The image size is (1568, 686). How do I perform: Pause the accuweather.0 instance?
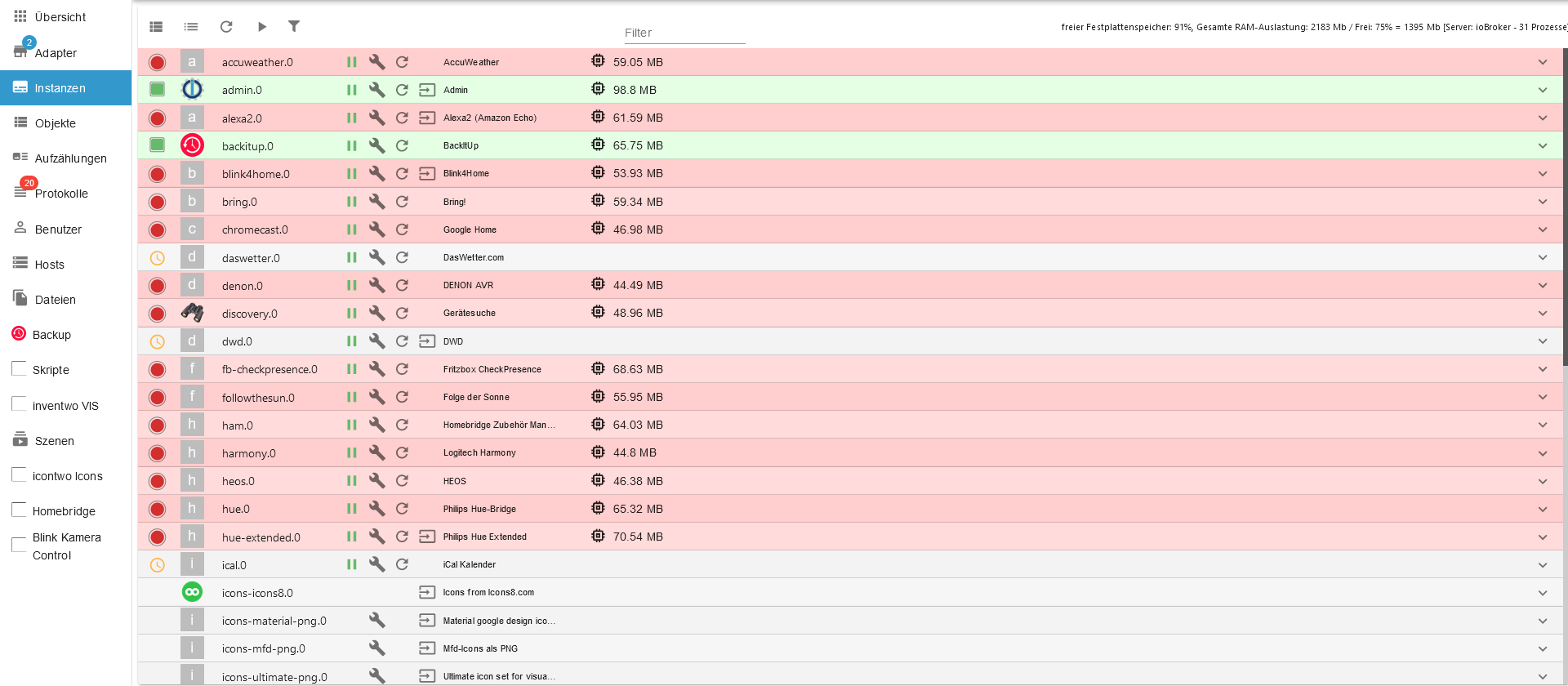[352, 62]
